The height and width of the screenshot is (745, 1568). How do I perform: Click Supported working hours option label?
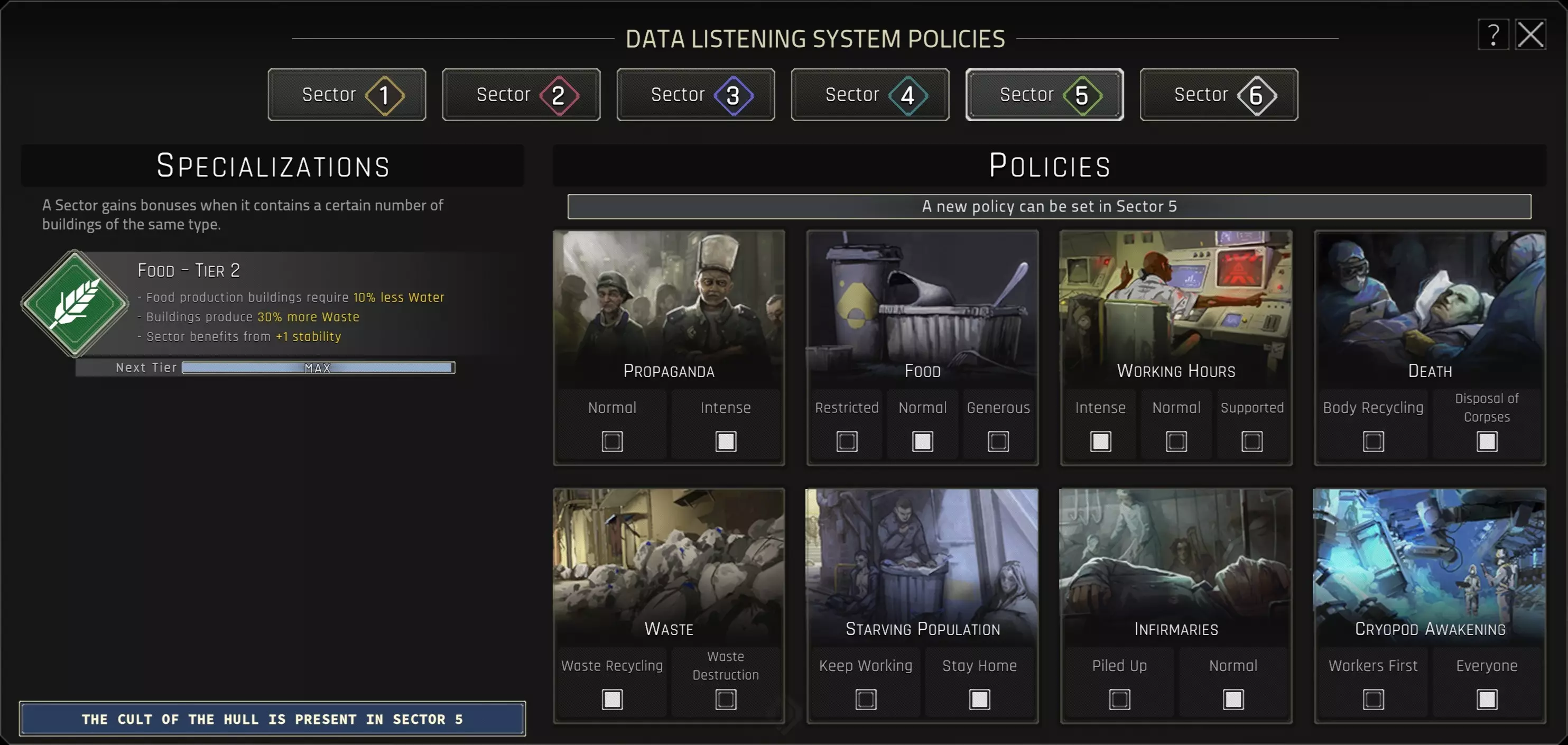[1251, 408]
